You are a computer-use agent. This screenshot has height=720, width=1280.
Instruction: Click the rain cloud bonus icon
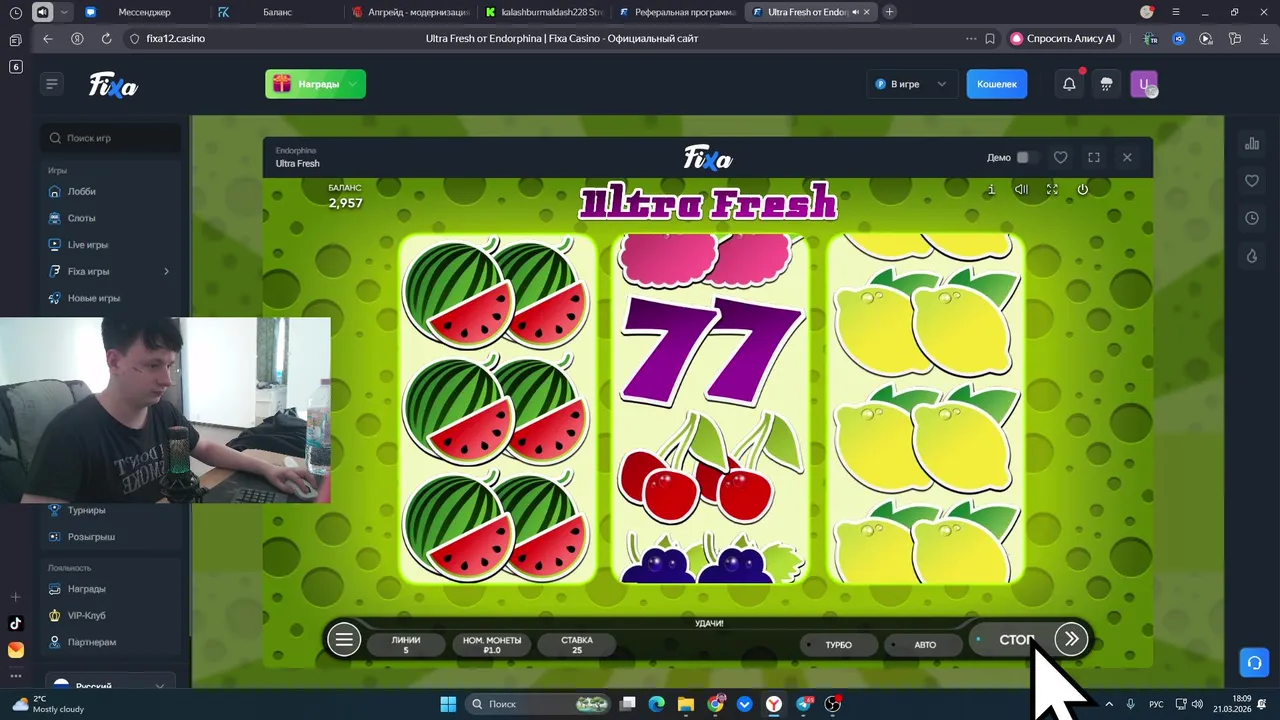click(x=1106, y=84)
